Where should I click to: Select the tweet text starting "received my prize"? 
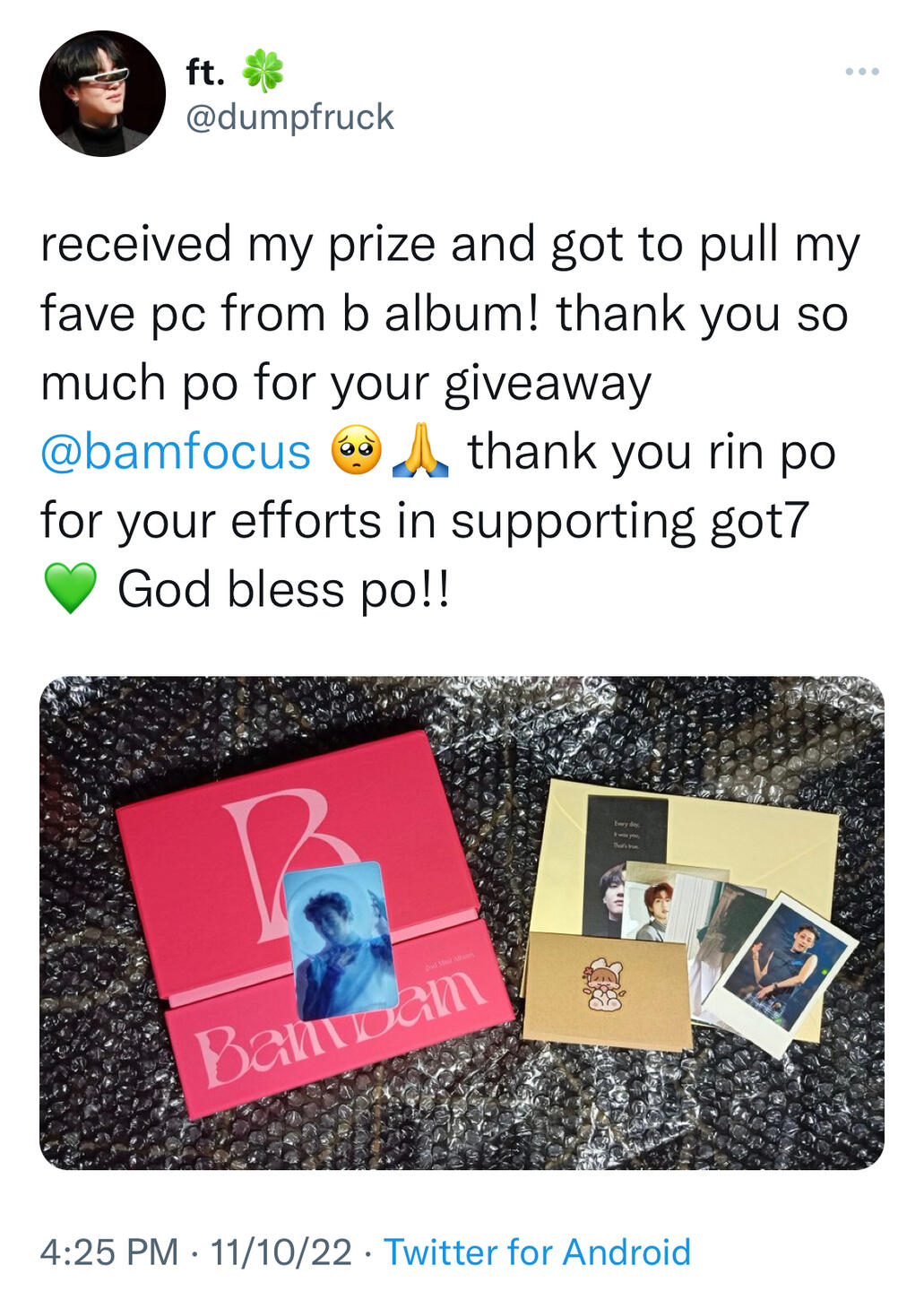[450, 416]
